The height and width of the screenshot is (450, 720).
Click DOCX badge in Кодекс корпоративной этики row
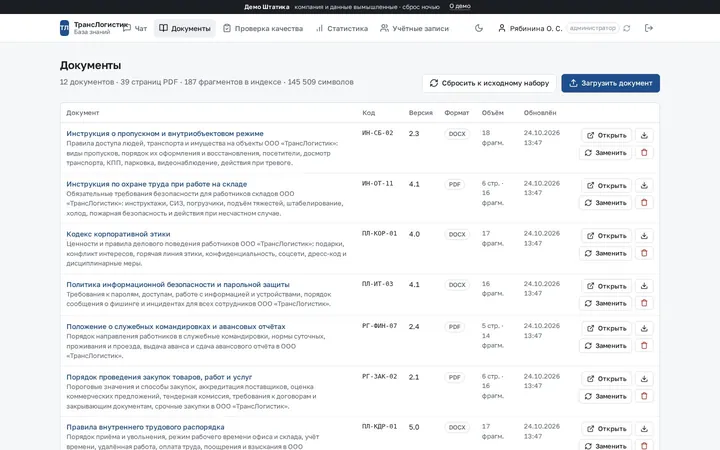457,234
